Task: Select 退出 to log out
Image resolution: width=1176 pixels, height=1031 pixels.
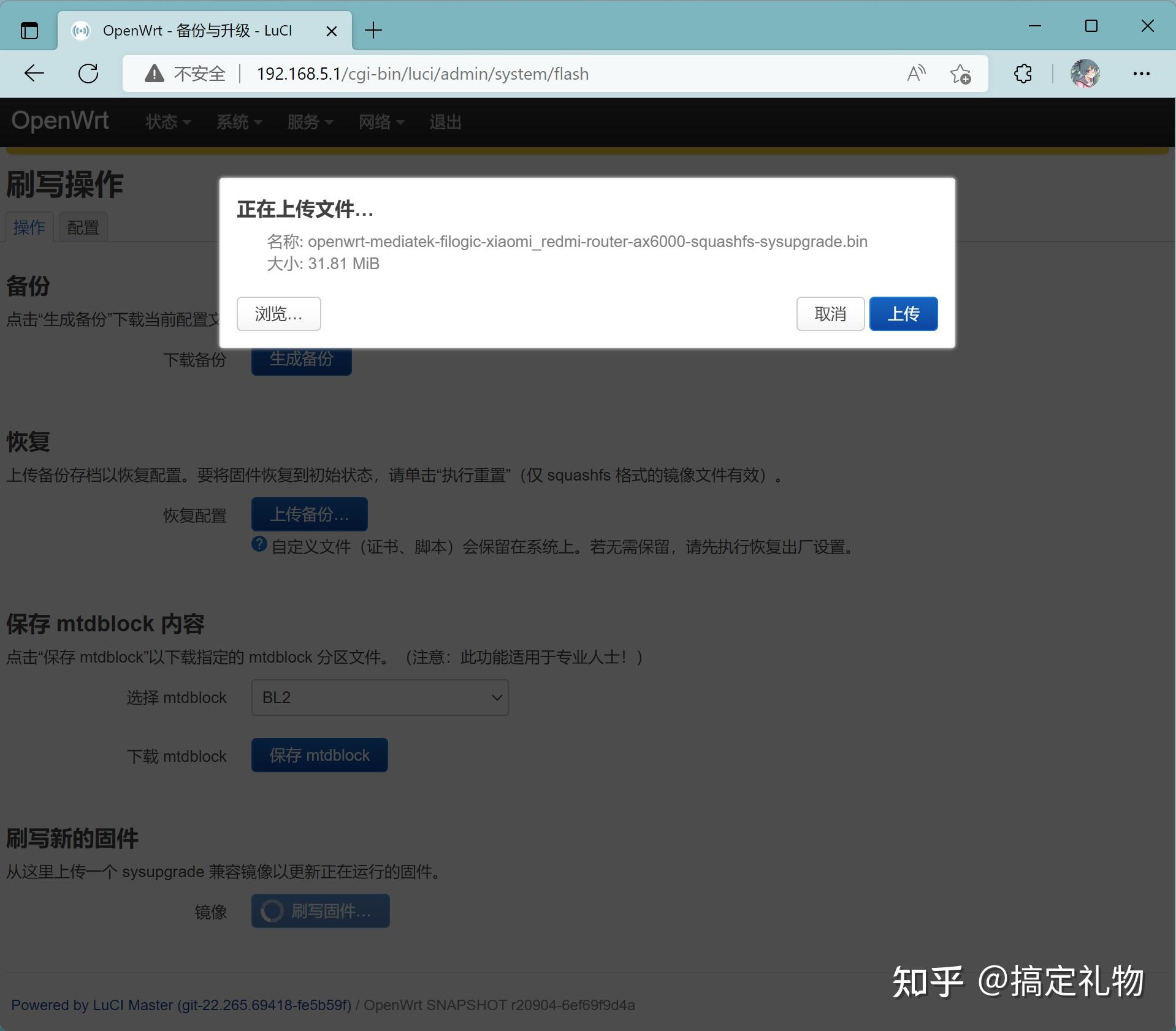Action: tap(445, 122)
